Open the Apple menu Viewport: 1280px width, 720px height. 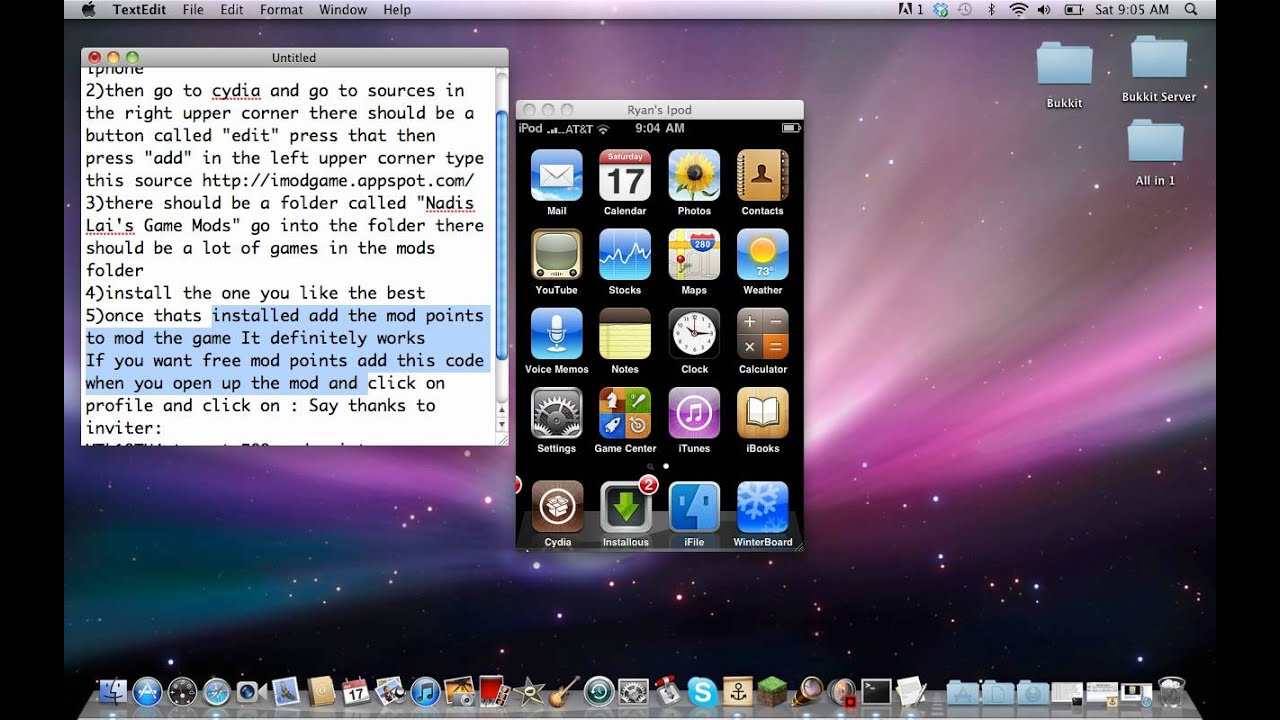point(87,9)
